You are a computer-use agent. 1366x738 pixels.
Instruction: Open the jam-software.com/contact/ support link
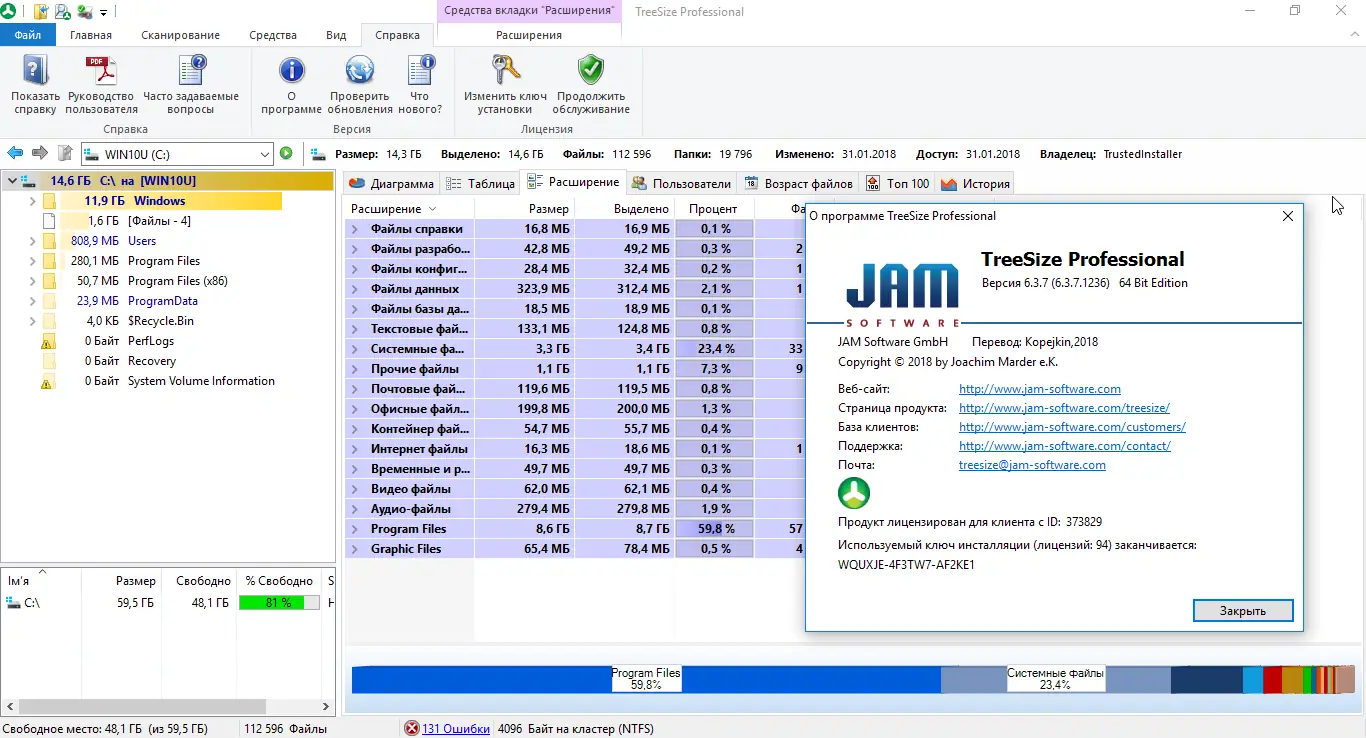[1065, 446]
